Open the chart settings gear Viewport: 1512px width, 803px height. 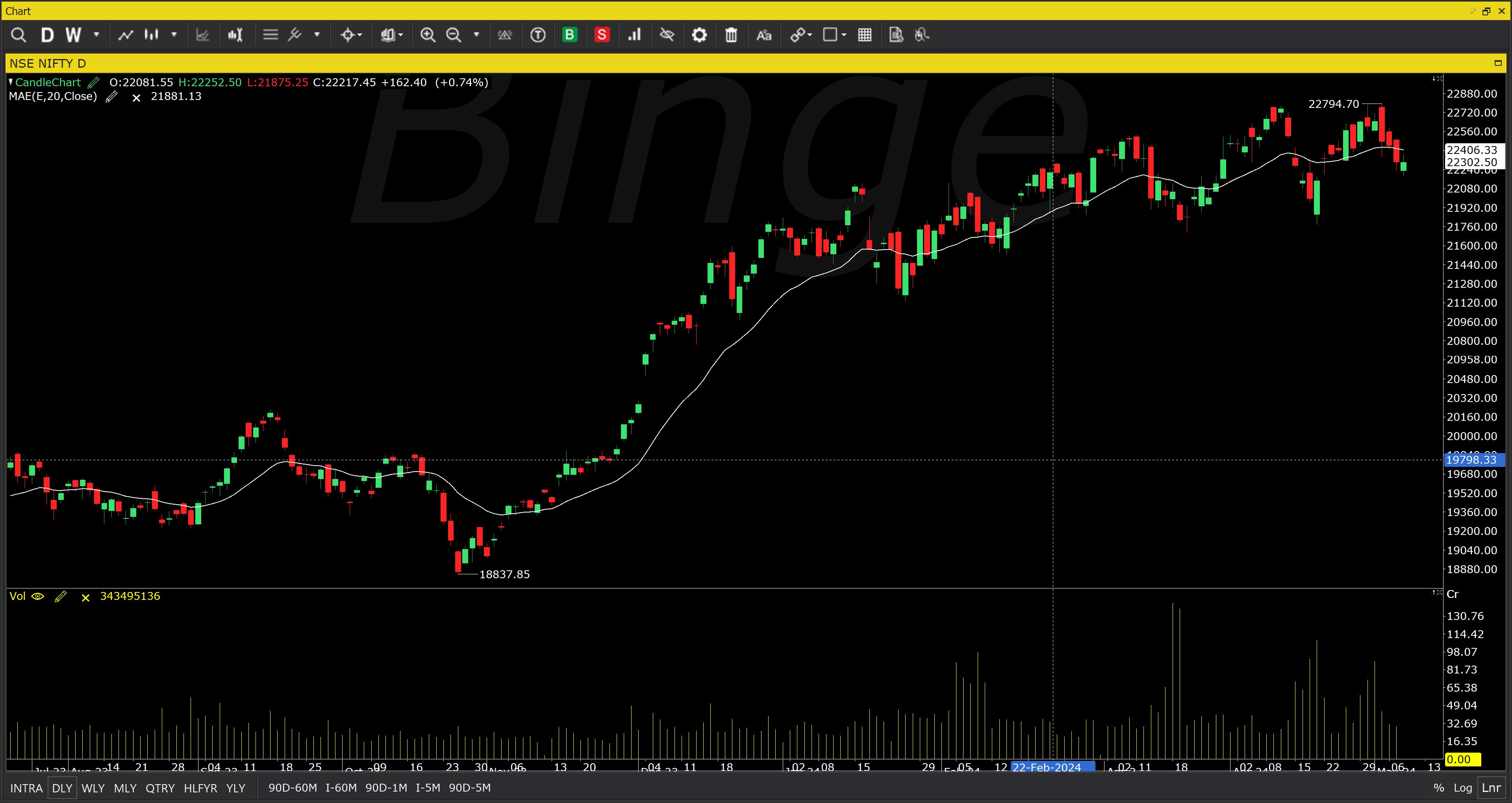(x=699, y=35)
